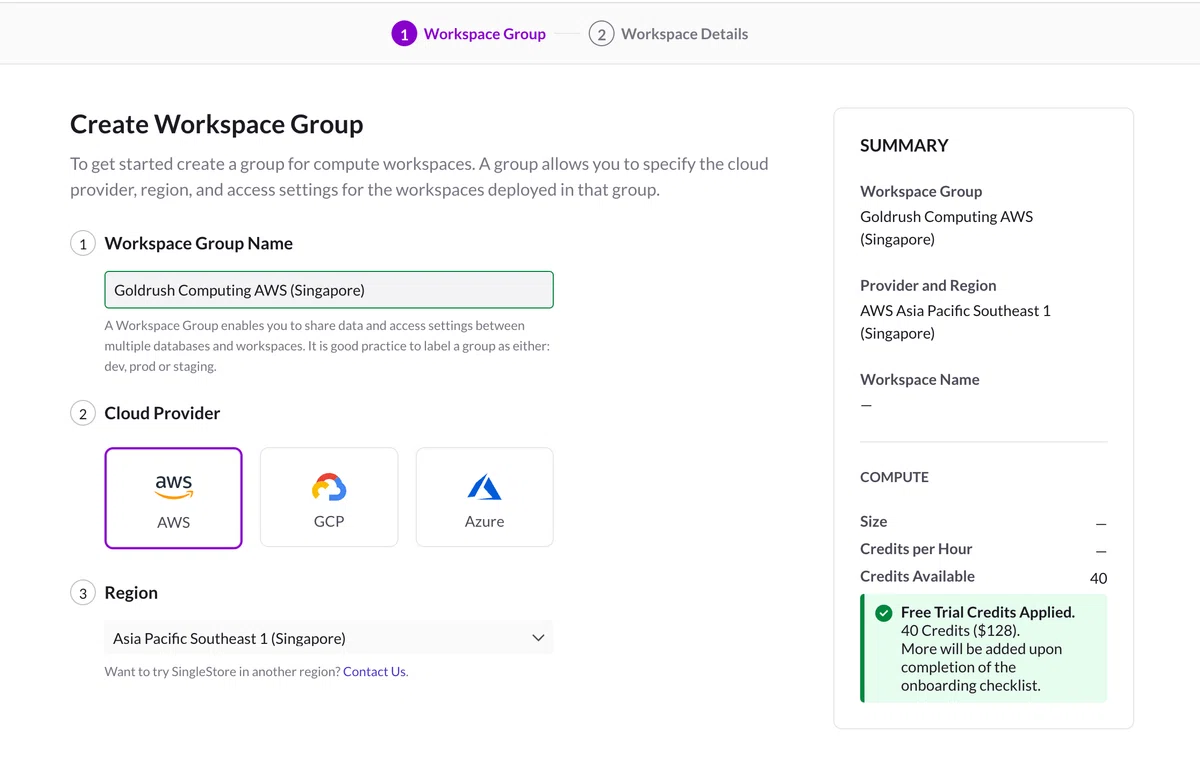Click 'Provider and Region' label in summary
Image resolution: width=1200 pixels, height=760 pixels.
(928, 286)
